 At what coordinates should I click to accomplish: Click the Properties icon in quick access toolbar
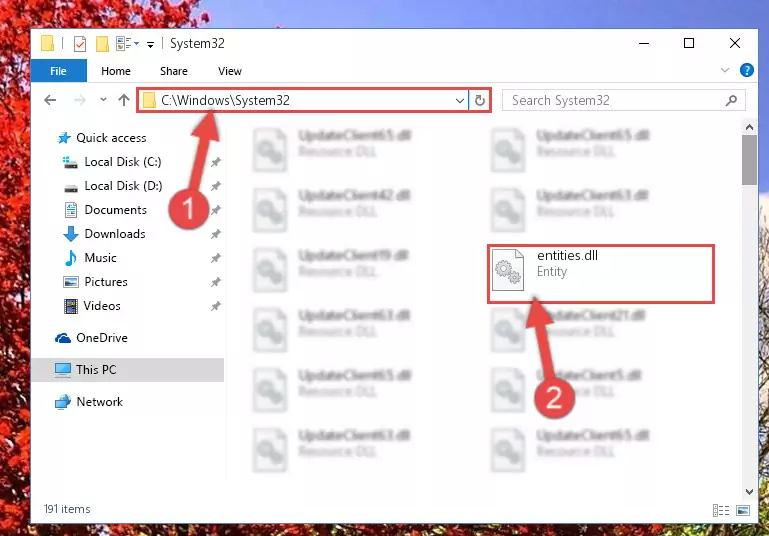(80, 44)
